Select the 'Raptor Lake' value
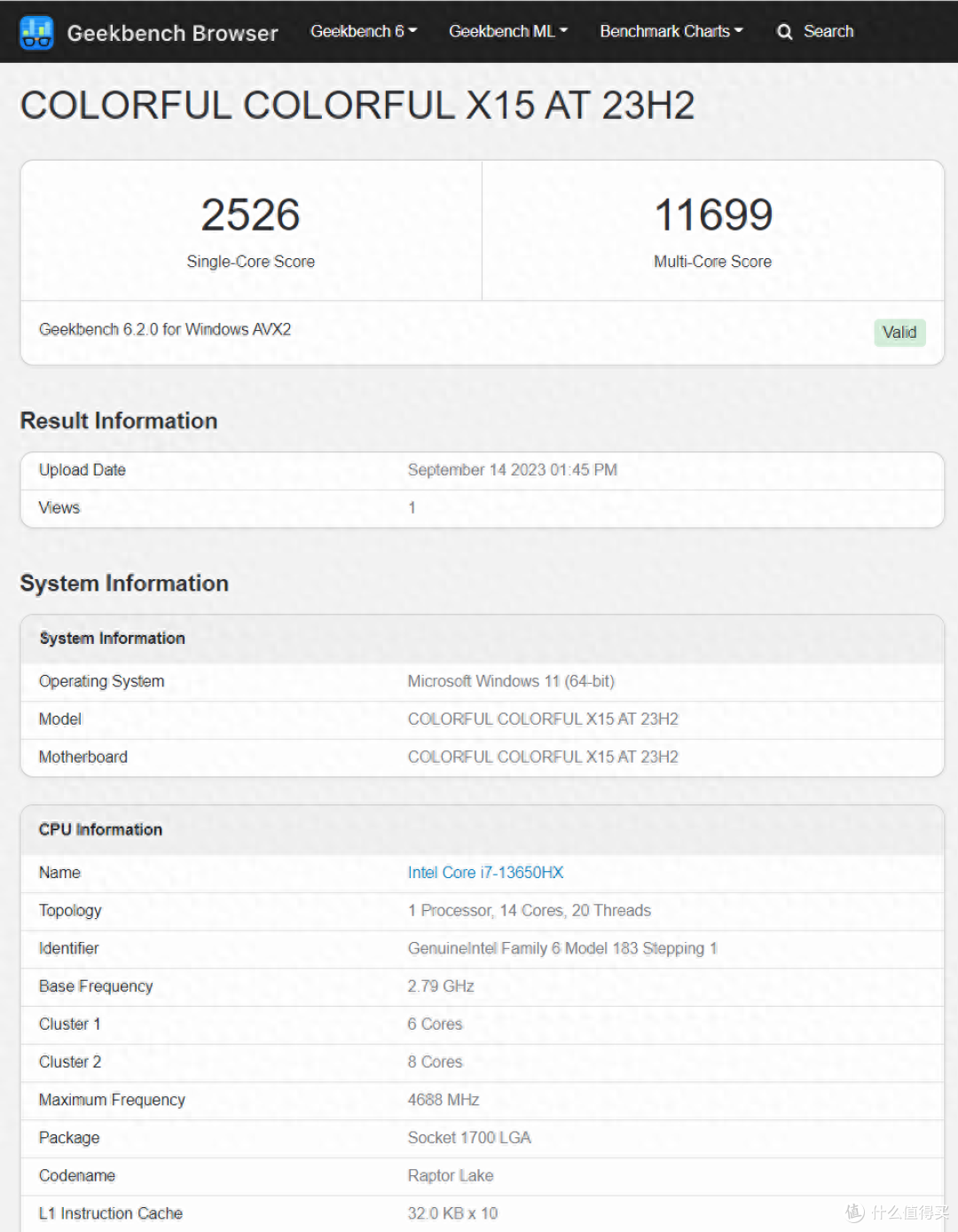Image resolution: width=958 pixels, height=1232 pixels. 451,1176
